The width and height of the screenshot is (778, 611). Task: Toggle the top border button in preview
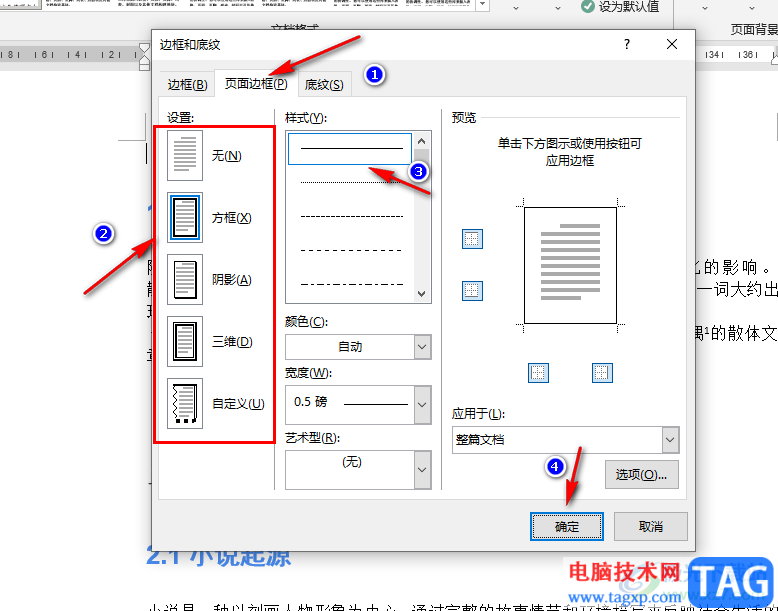(472, 239)
